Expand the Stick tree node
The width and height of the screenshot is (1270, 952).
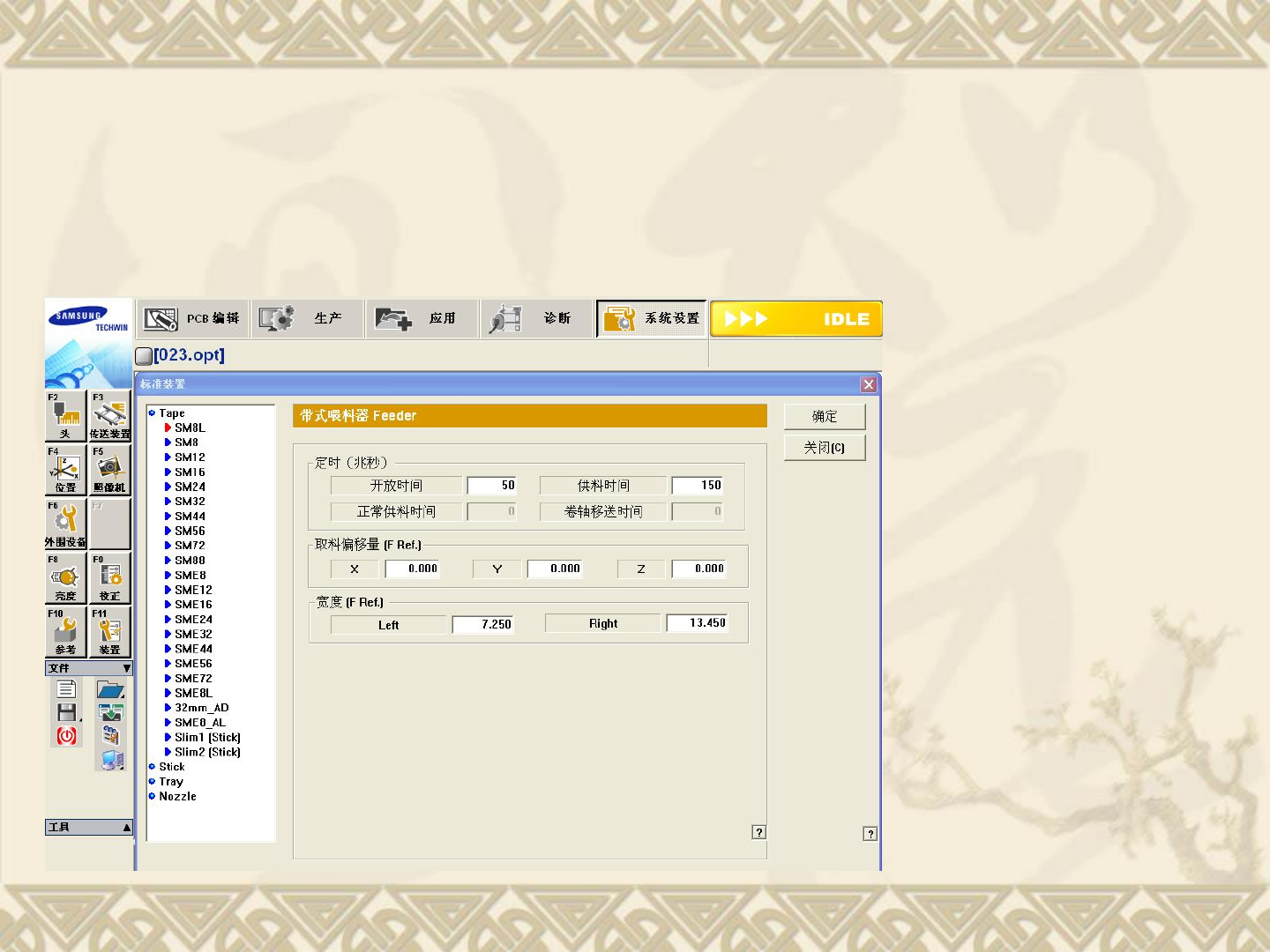[152, 767]
